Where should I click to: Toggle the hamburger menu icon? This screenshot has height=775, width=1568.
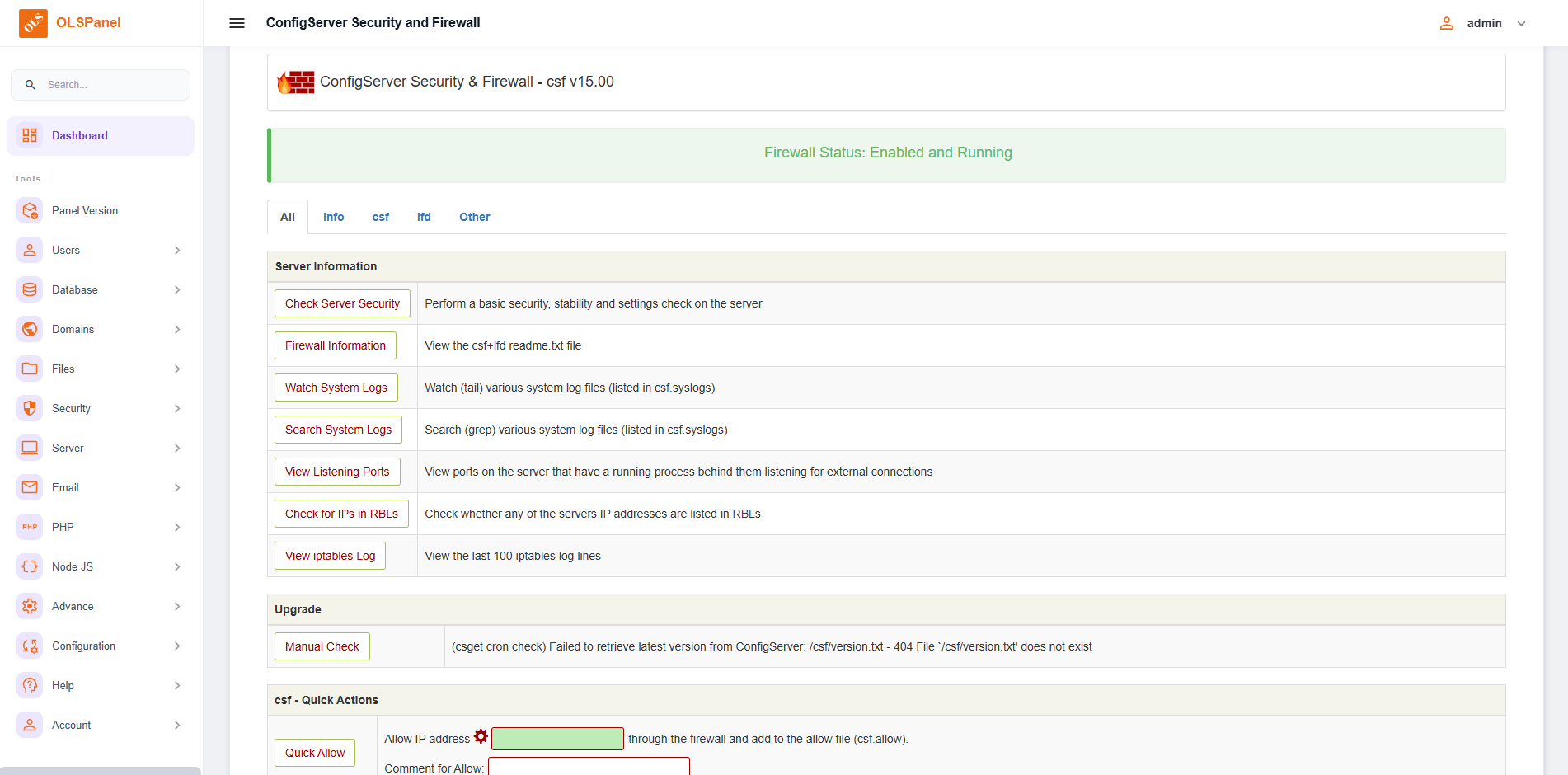[x=237, y=23]
